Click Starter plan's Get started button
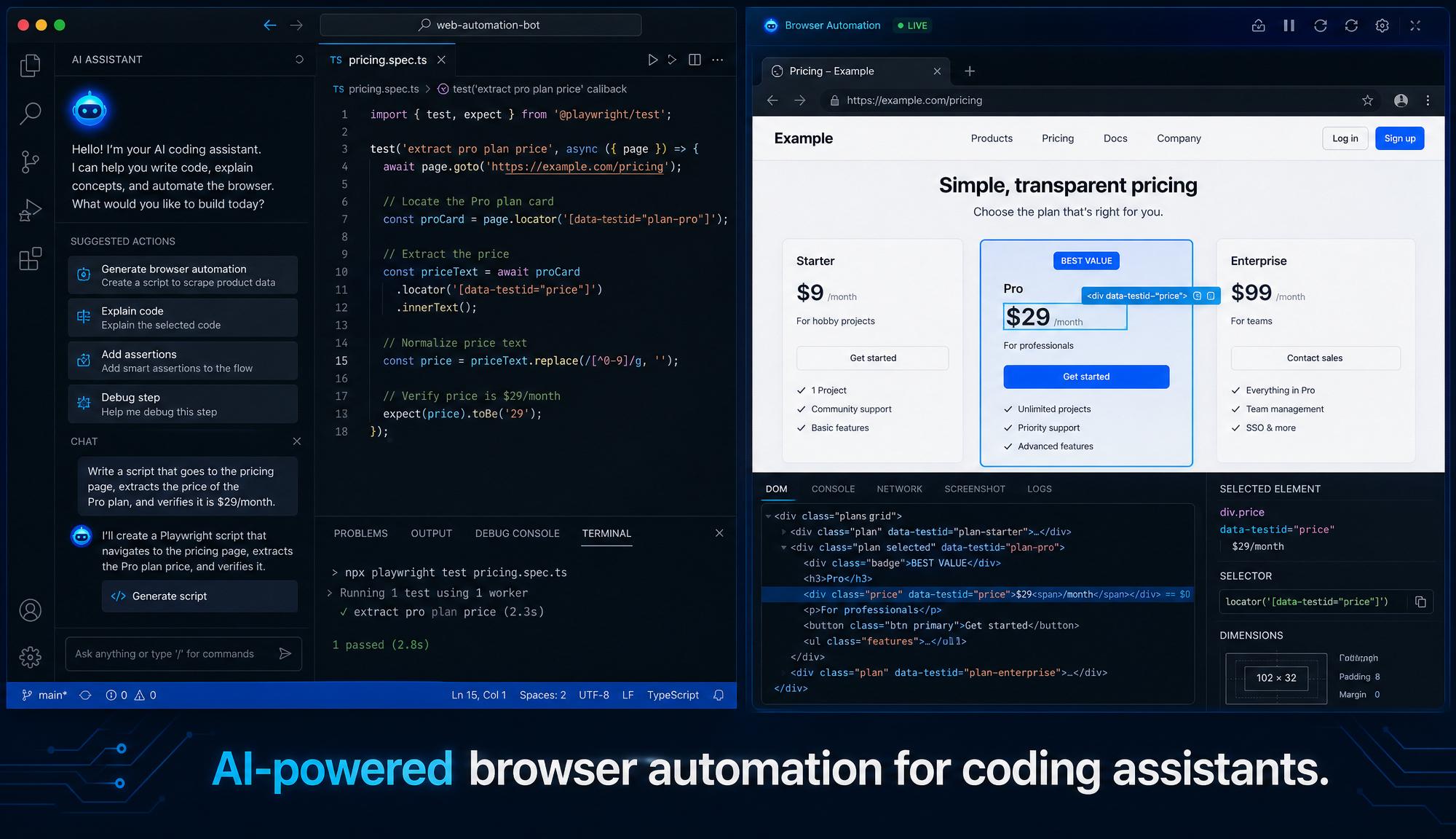The width and height of the screenshot is (1456, 839). [873, 358]
